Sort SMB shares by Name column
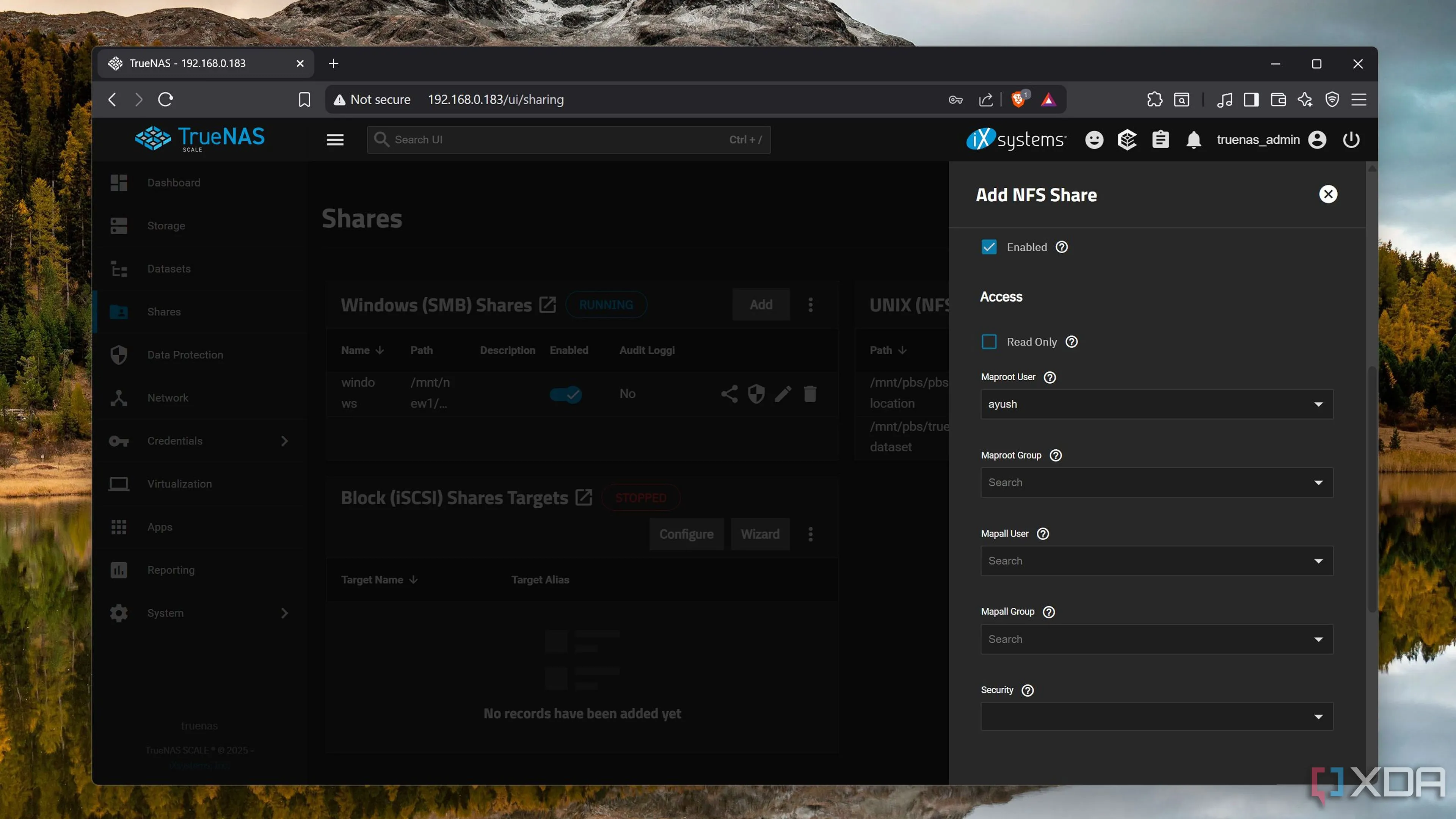1456x819 pixels. (362, 350)
